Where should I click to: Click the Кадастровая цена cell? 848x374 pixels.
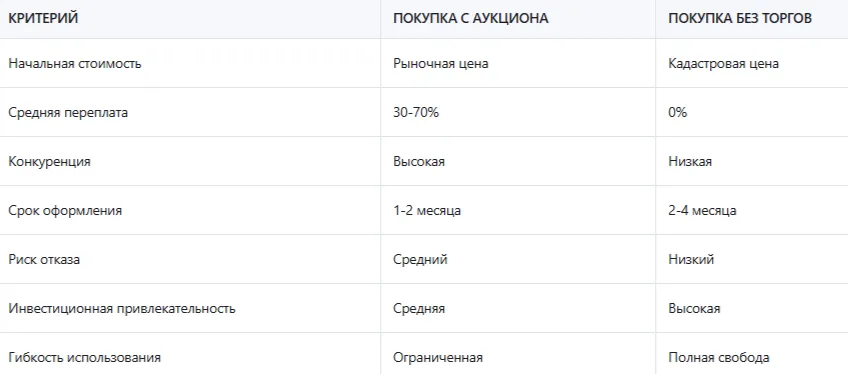(724, 64)
